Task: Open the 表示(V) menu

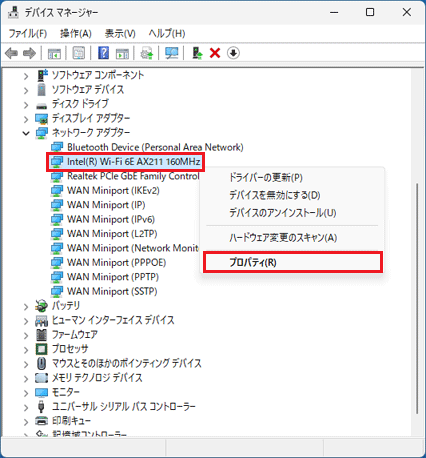Action: click(x=120, y=33)
